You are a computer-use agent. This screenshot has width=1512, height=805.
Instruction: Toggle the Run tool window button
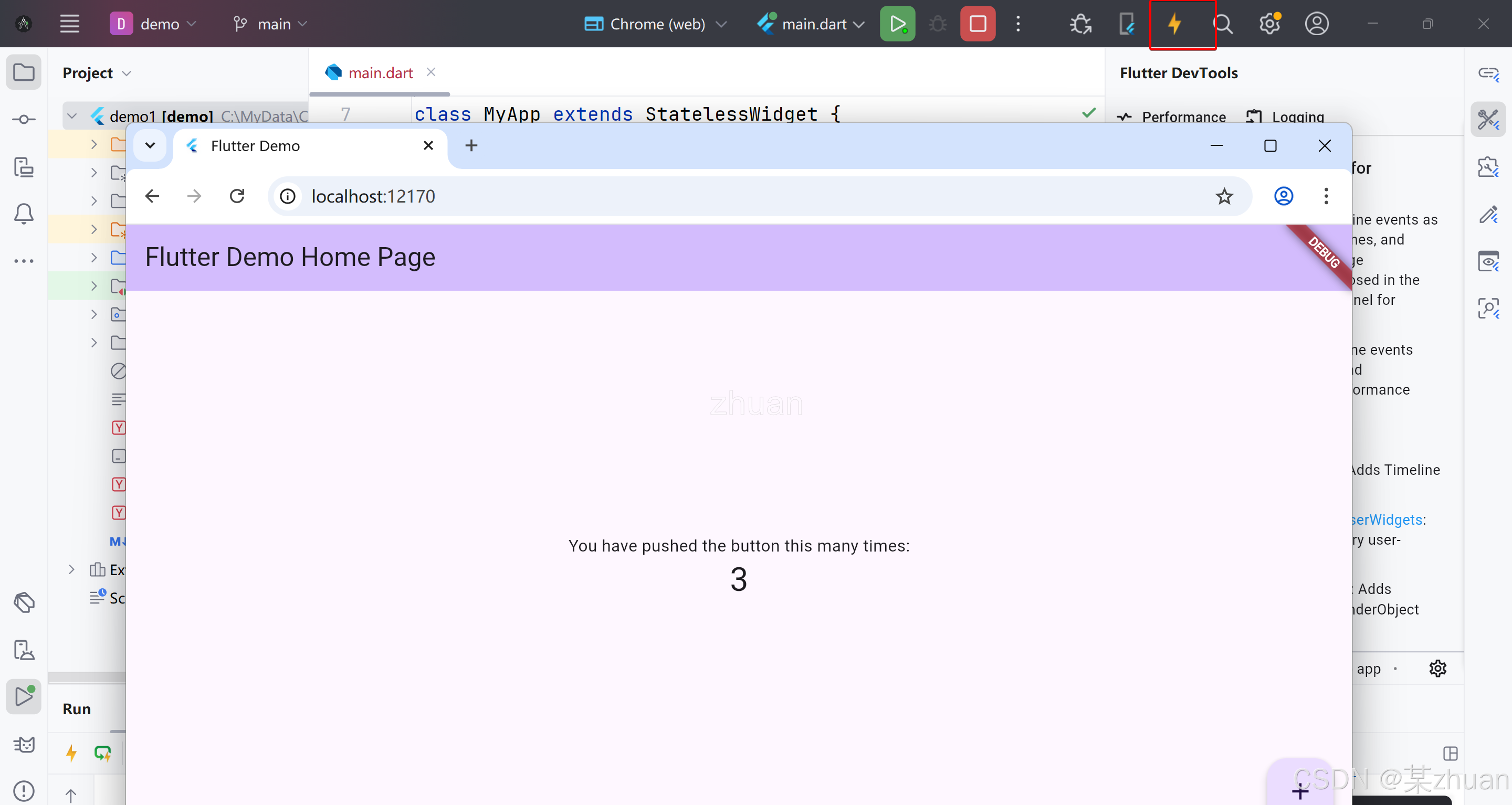[x=24, y=696]
